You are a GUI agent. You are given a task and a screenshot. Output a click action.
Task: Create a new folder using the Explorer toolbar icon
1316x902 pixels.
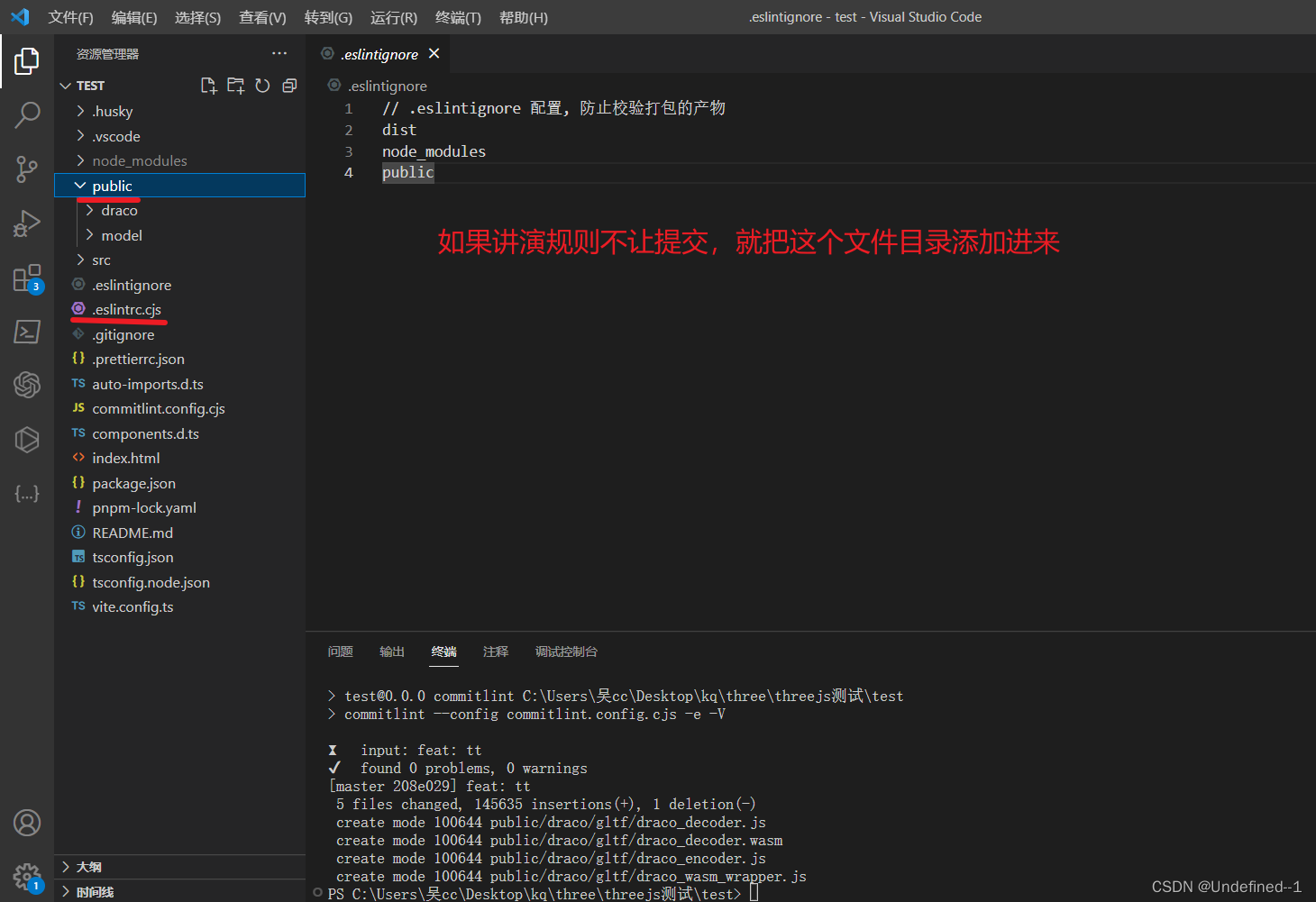[235, 85]
